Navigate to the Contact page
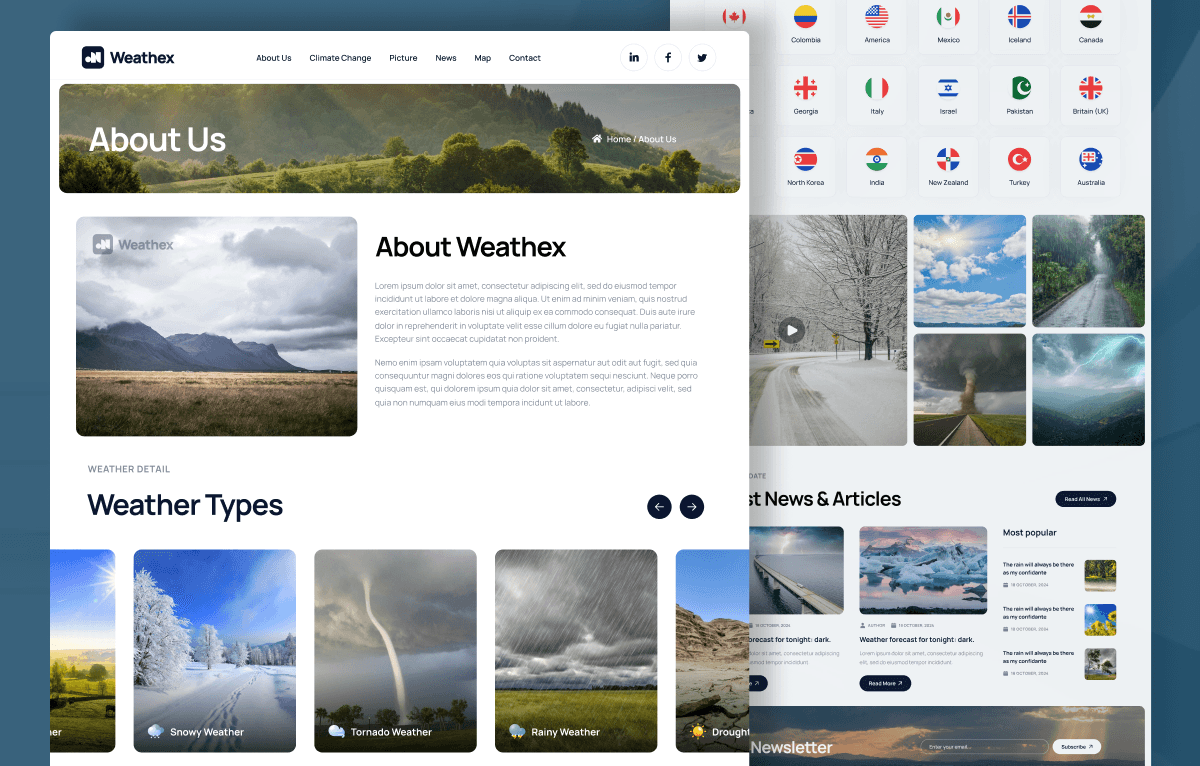Viewport: 1200px width, 766px height. 524,58
